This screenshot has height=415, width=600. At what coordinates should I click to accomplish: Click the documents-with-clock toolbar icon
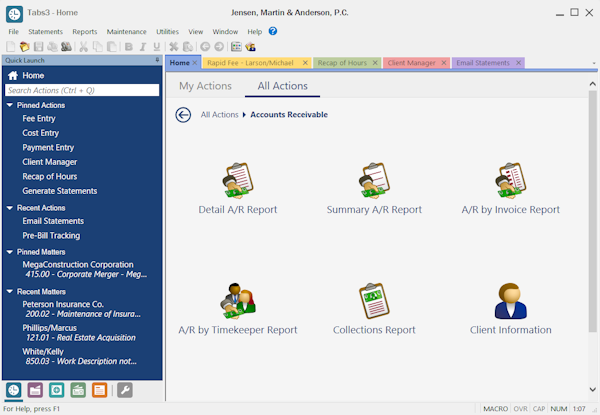coord(188,47)
